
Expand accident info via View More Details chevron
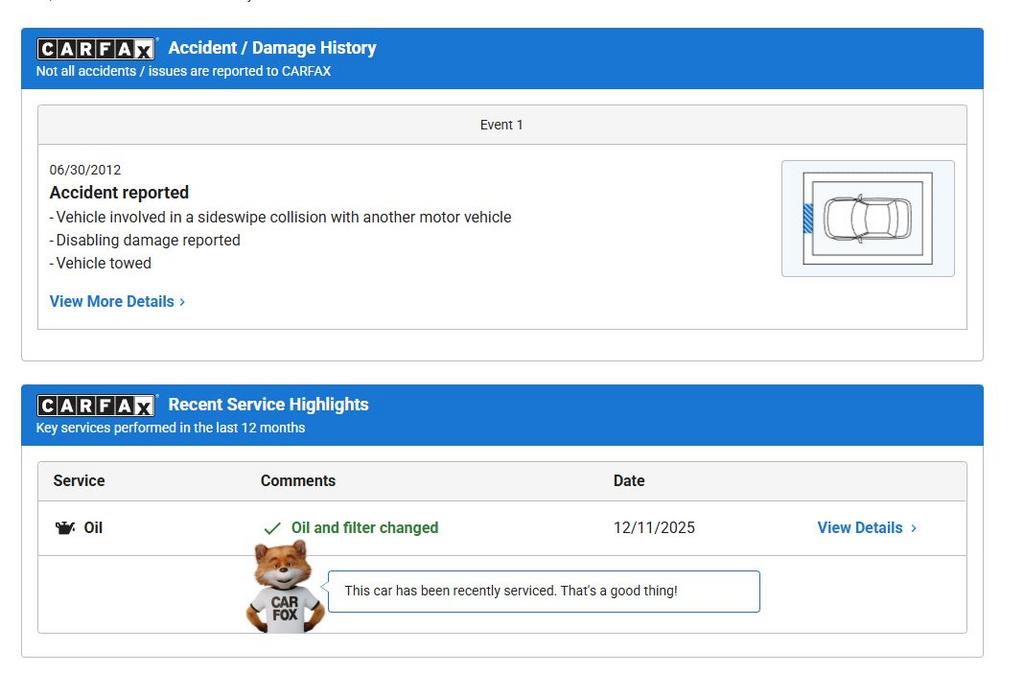tap(182, 302)
